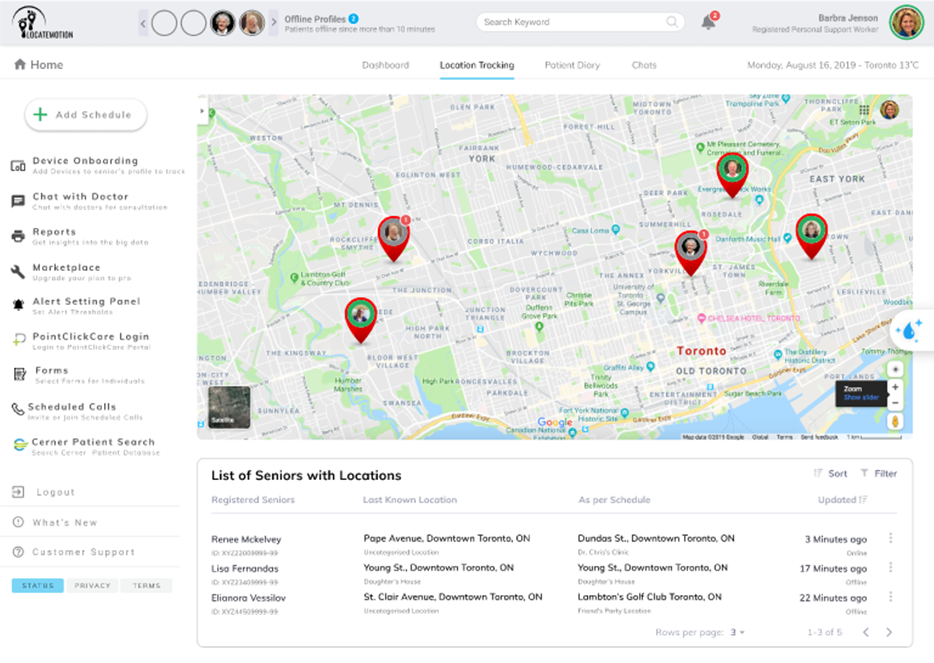
Task: Click the Filter button in seniors list
Action: click(879, 474)
